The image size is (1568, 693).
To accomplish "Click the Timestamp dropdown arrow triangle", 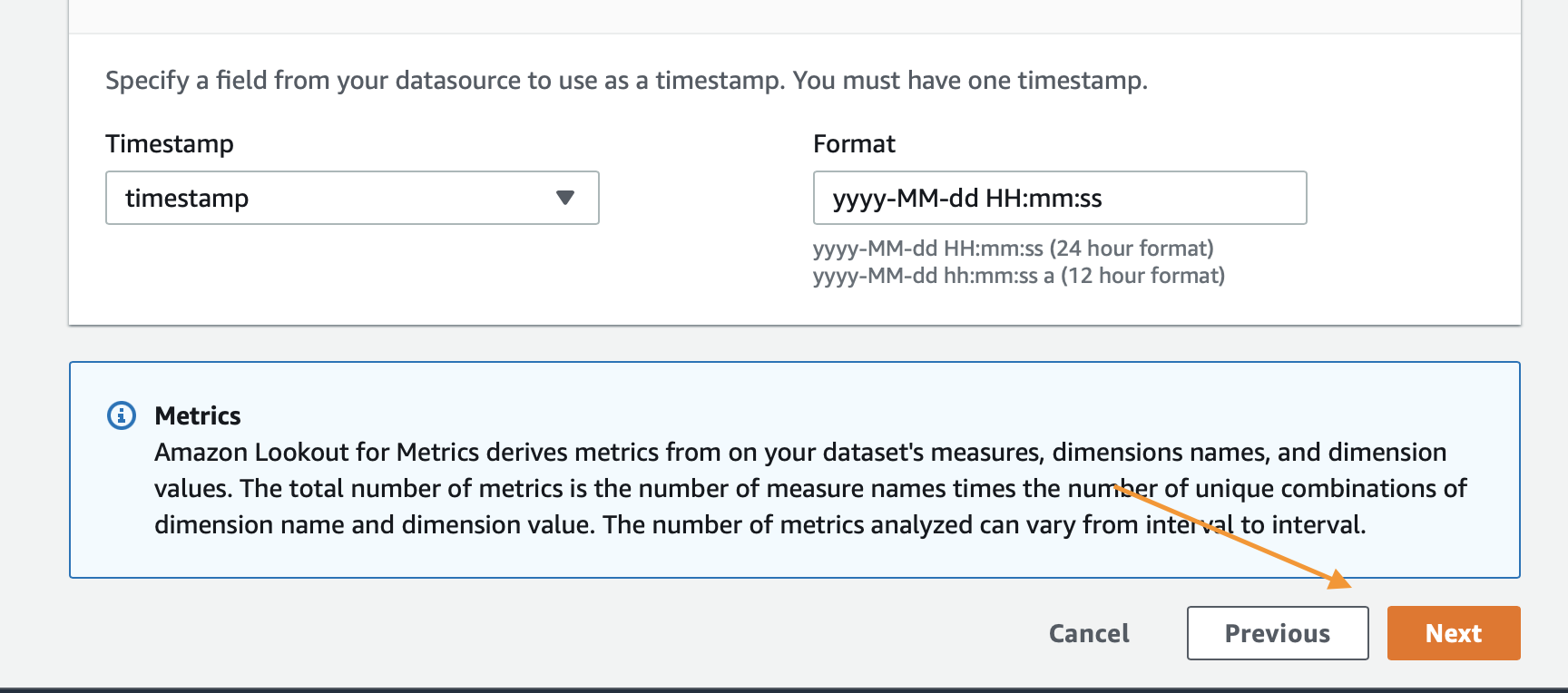I will tap(565, 198).
